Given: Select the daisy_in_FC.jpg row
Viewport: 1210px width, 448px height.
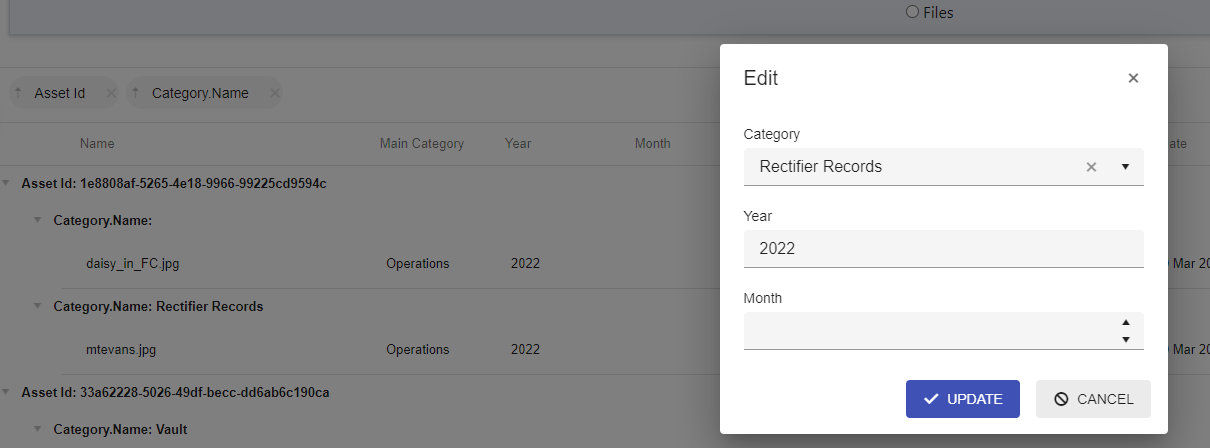Looking at the screenshot, I should pos(133,264).
